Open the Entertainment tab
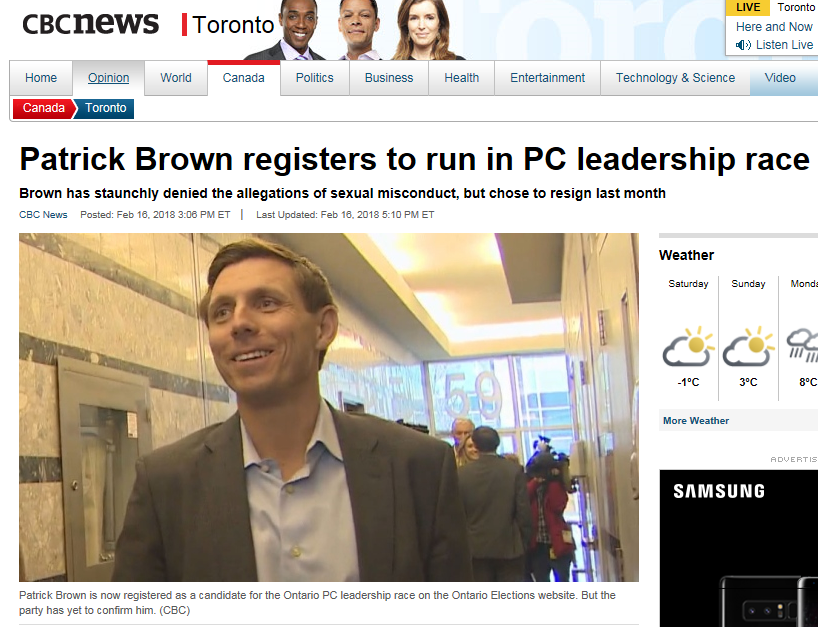 [547, 78]
